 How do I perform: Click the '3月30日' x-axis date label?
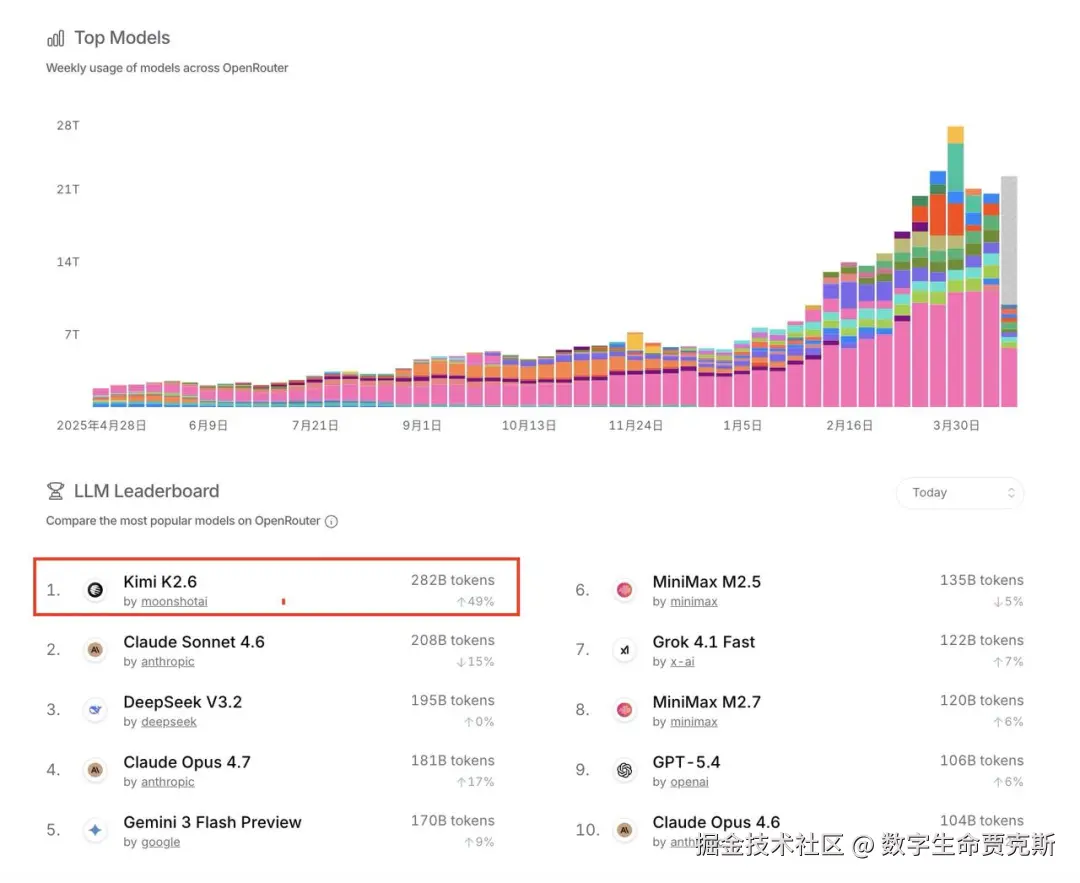[x=956, y=426]
